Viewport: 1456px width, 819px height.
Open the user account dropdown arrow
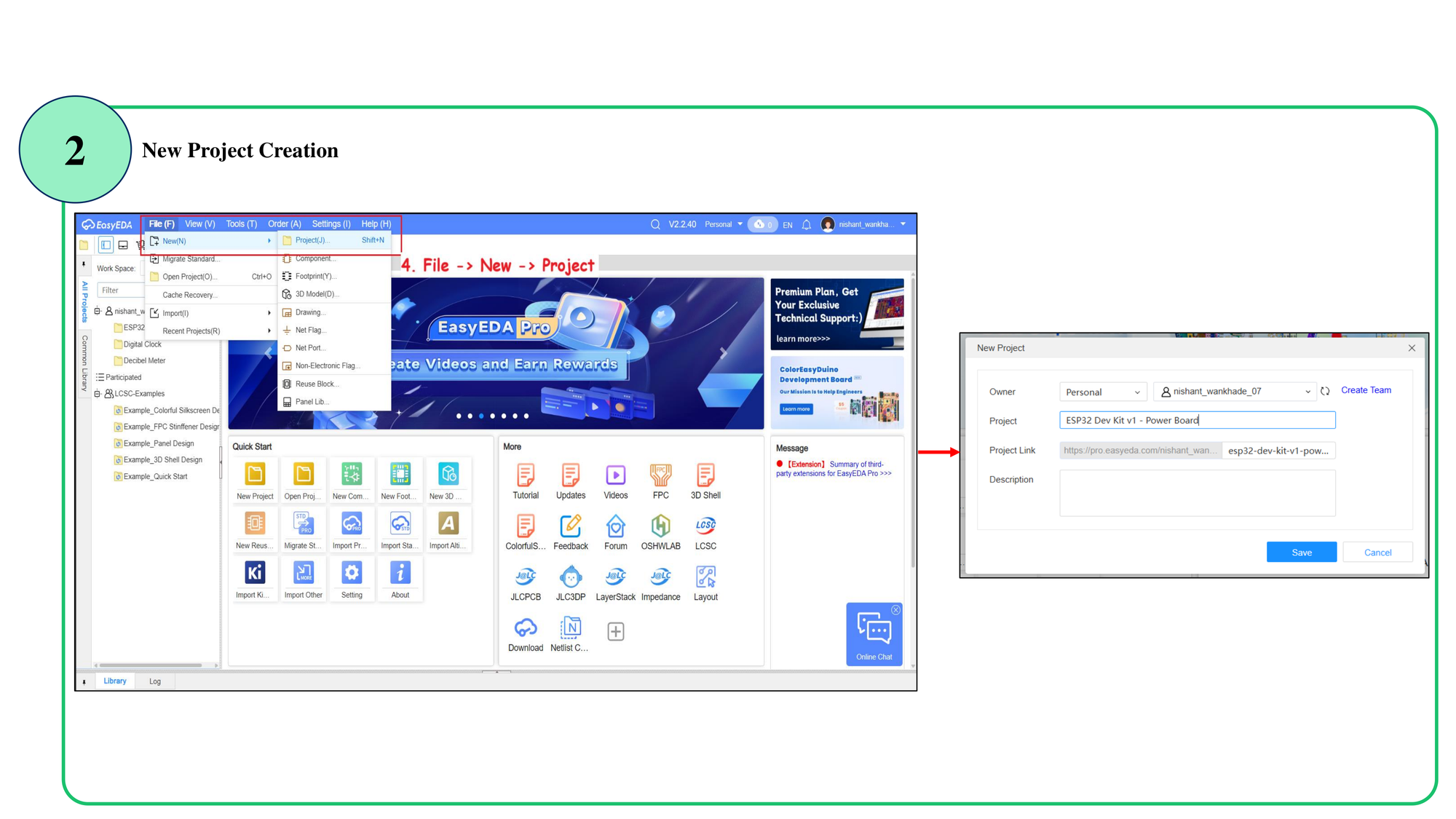point(903,224)
